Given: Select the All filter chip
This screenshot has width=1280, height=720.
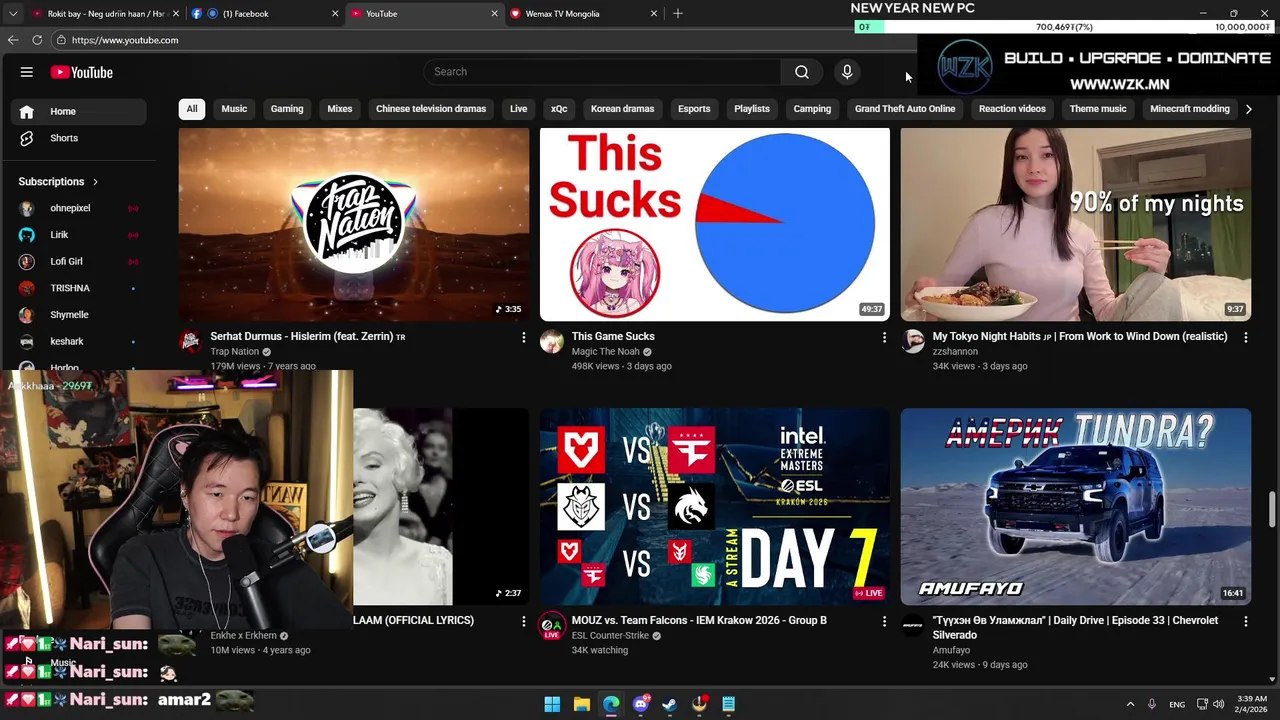Looking at the screenshot, I should (192, 109).
